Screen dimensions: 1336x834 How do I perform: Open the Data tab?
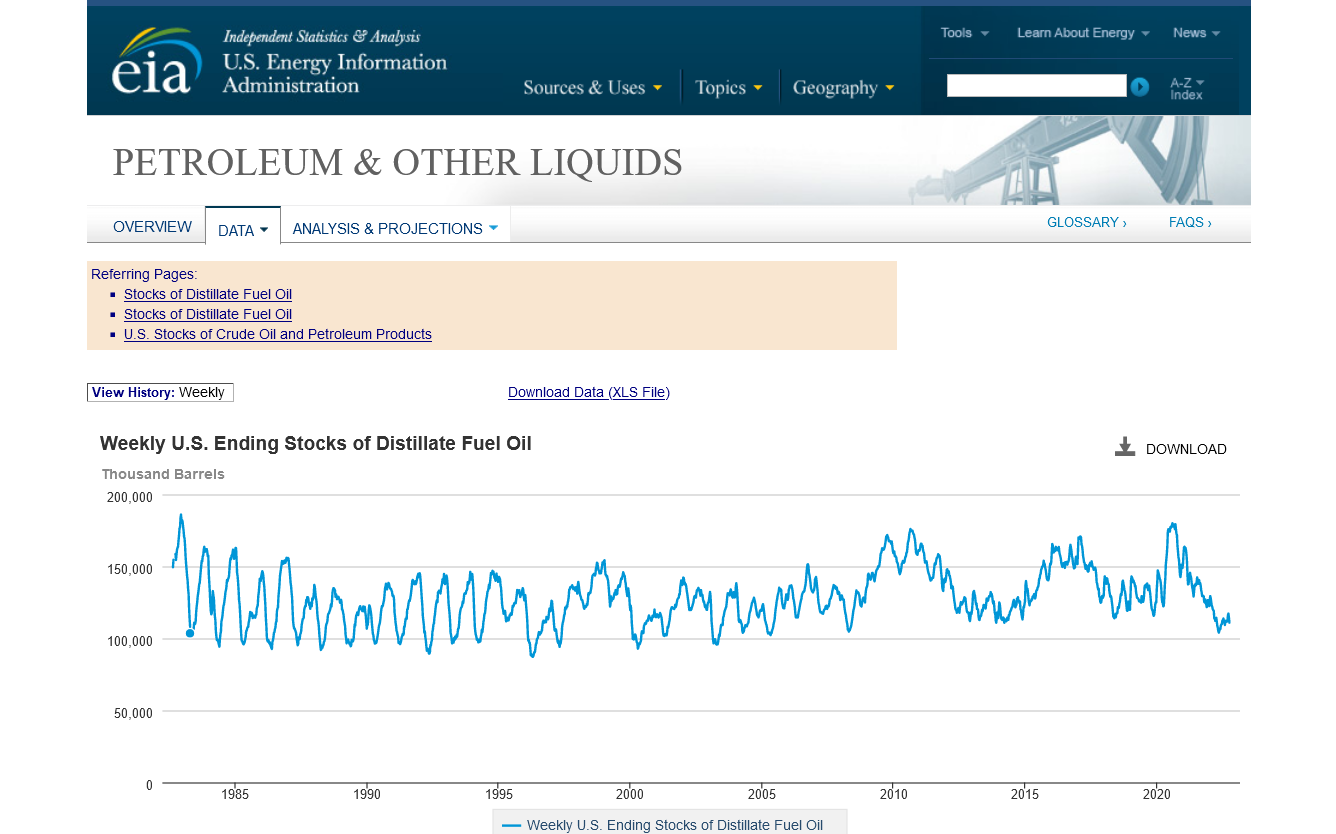click(242, 230)
